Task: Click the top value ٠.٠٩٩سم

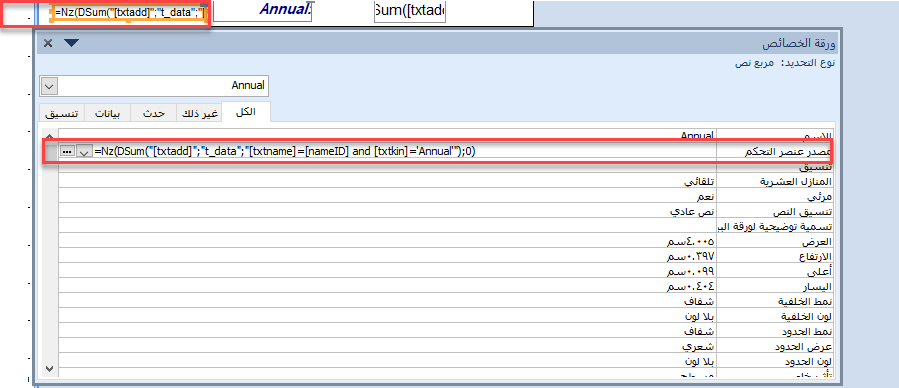Action: [x=691, y=272]
